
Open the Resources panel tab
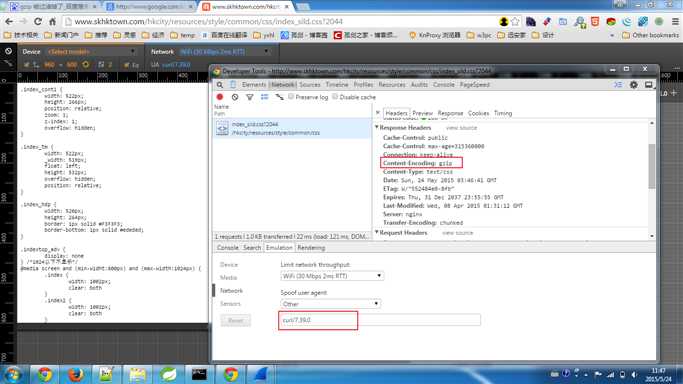point(392,85)
